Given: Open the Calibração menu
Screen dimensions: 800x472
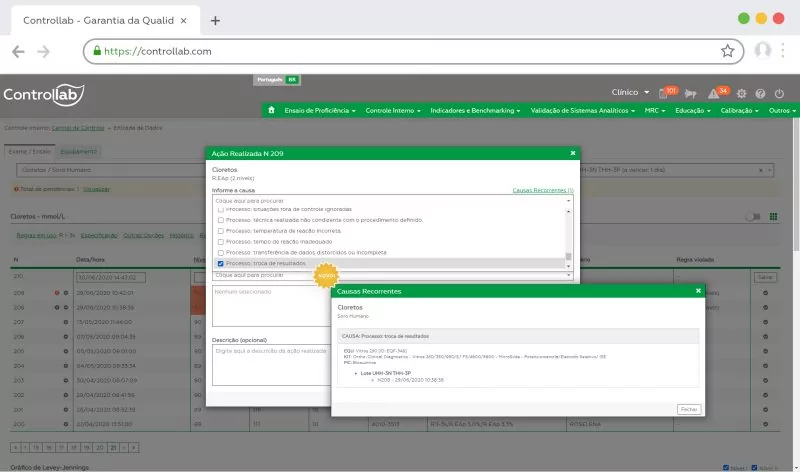Looking at the screenshot, I should coord(739,110).
